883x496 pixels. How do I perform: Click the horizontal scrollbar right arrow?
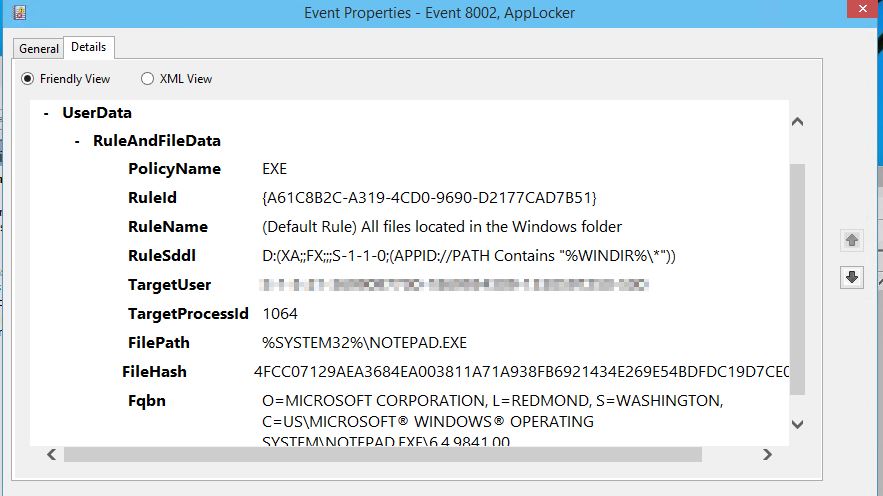click(x=767, y=455)
